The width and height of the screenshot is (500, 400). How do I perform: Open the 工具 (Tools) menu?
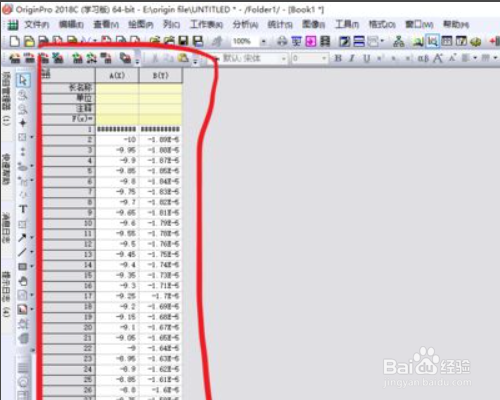click(x=347, y=24)
